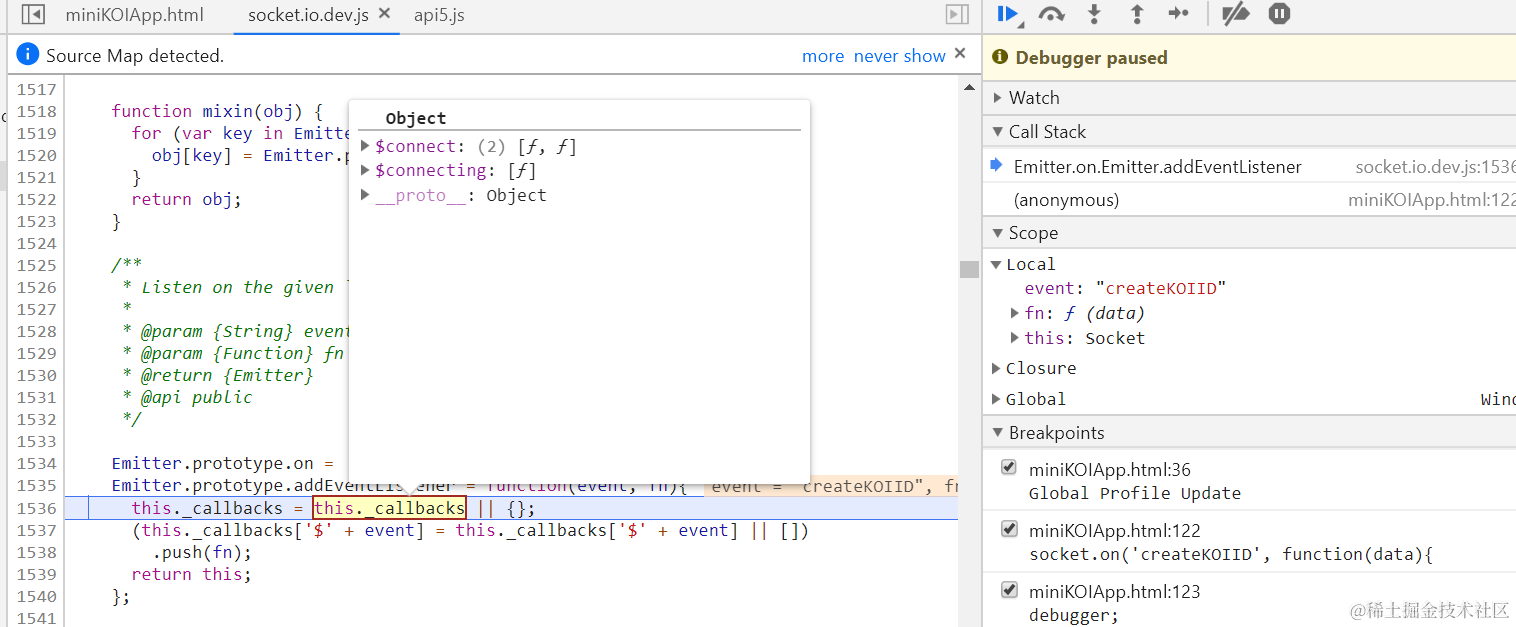Click line number 1536 in gutter
The image size is (1516, 627).
coord(37,508)
